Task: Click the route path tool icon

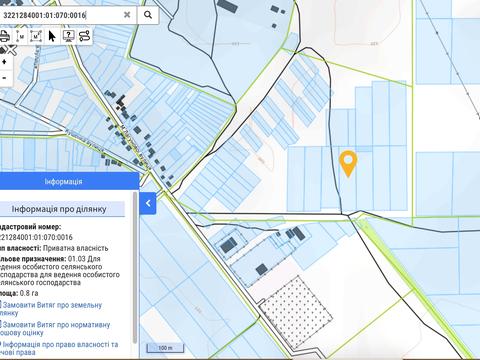Action: coord(85,36)
